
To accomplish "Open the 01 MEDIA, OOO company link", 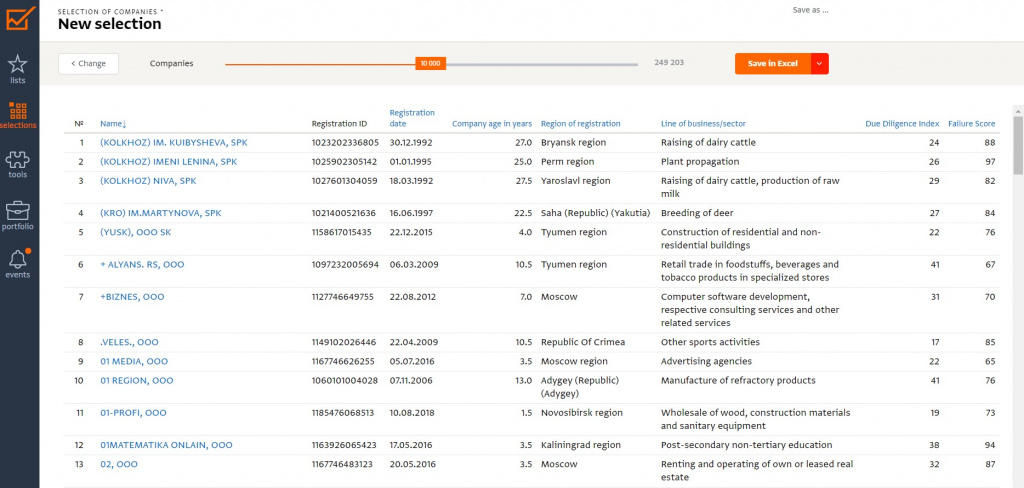I will click(x=134, y=361).
